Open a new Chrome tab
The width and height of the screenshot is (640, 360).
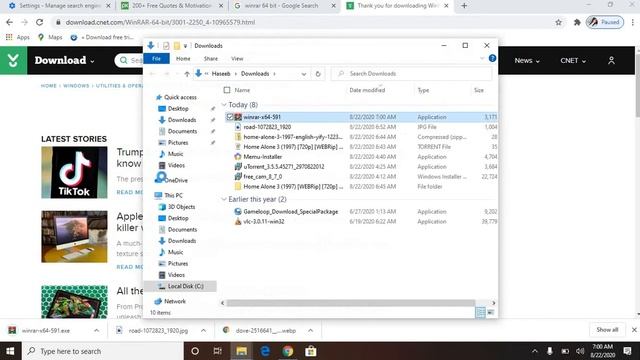pos(464,6)
